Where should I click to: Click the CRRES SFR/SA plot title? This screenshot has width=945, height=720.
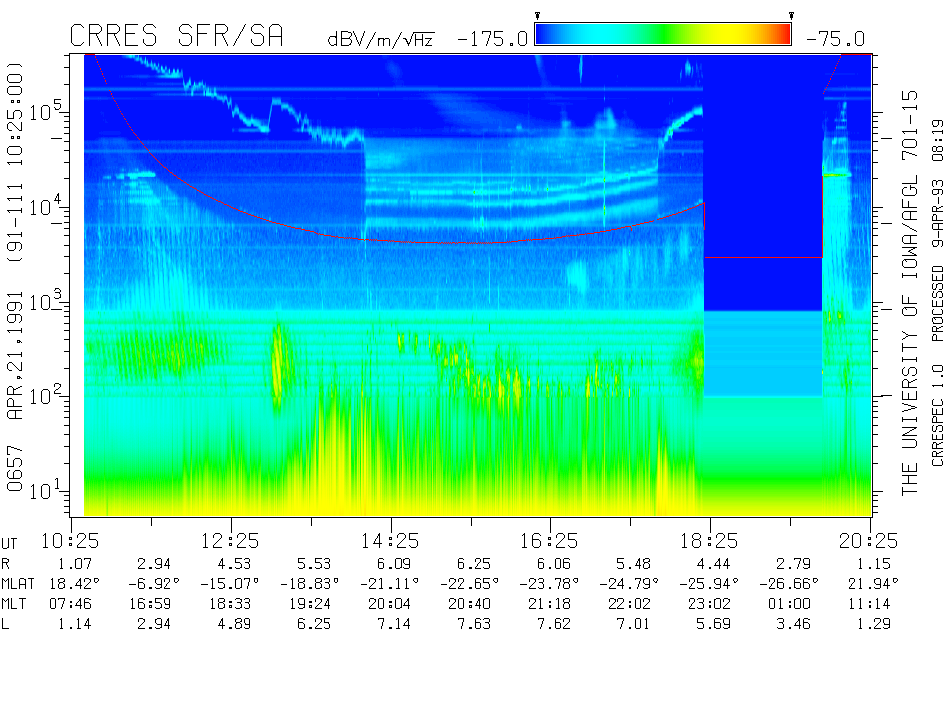[x=176, y=37]
